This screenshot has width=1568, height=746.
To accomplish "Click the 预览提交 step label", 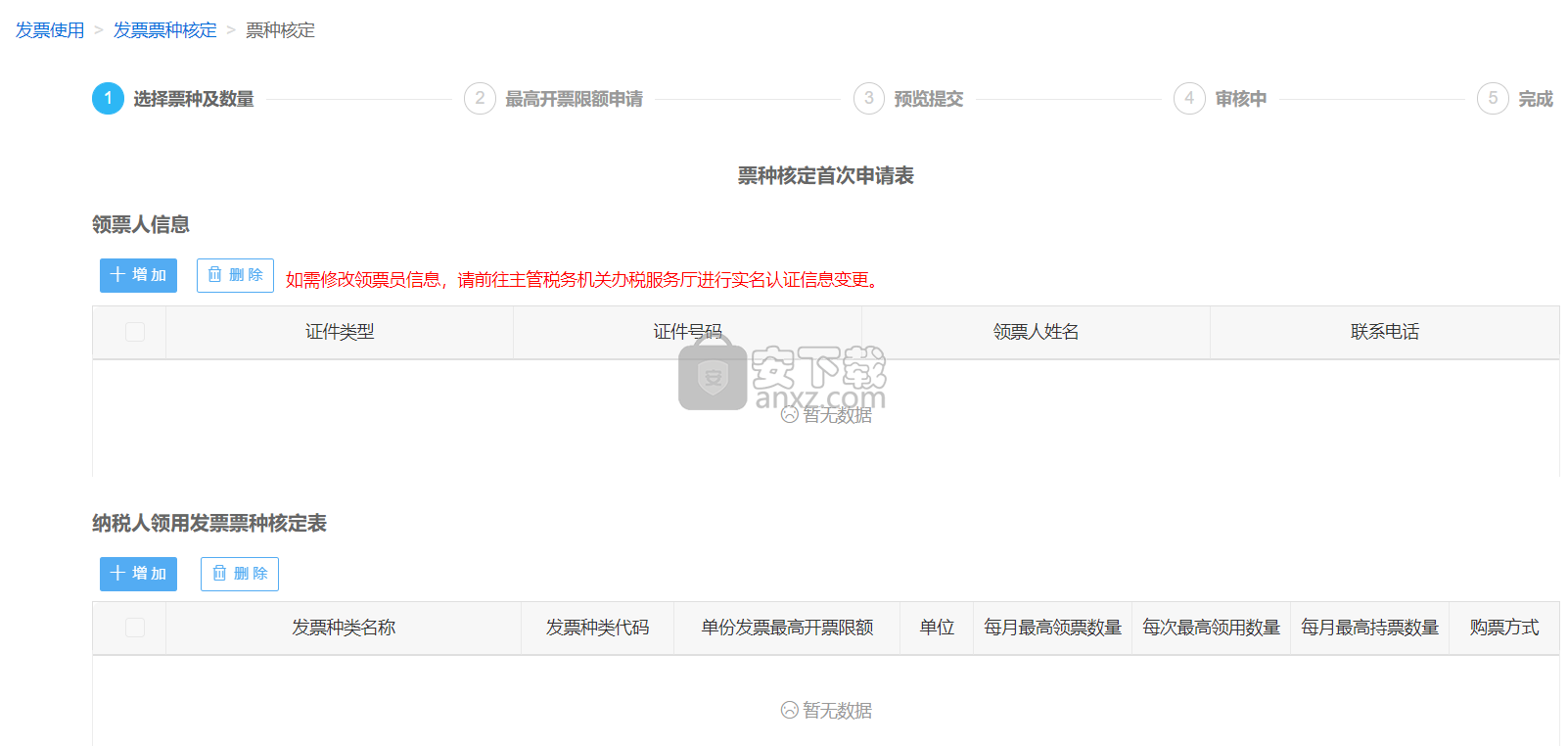I will (x=929, y=99).
